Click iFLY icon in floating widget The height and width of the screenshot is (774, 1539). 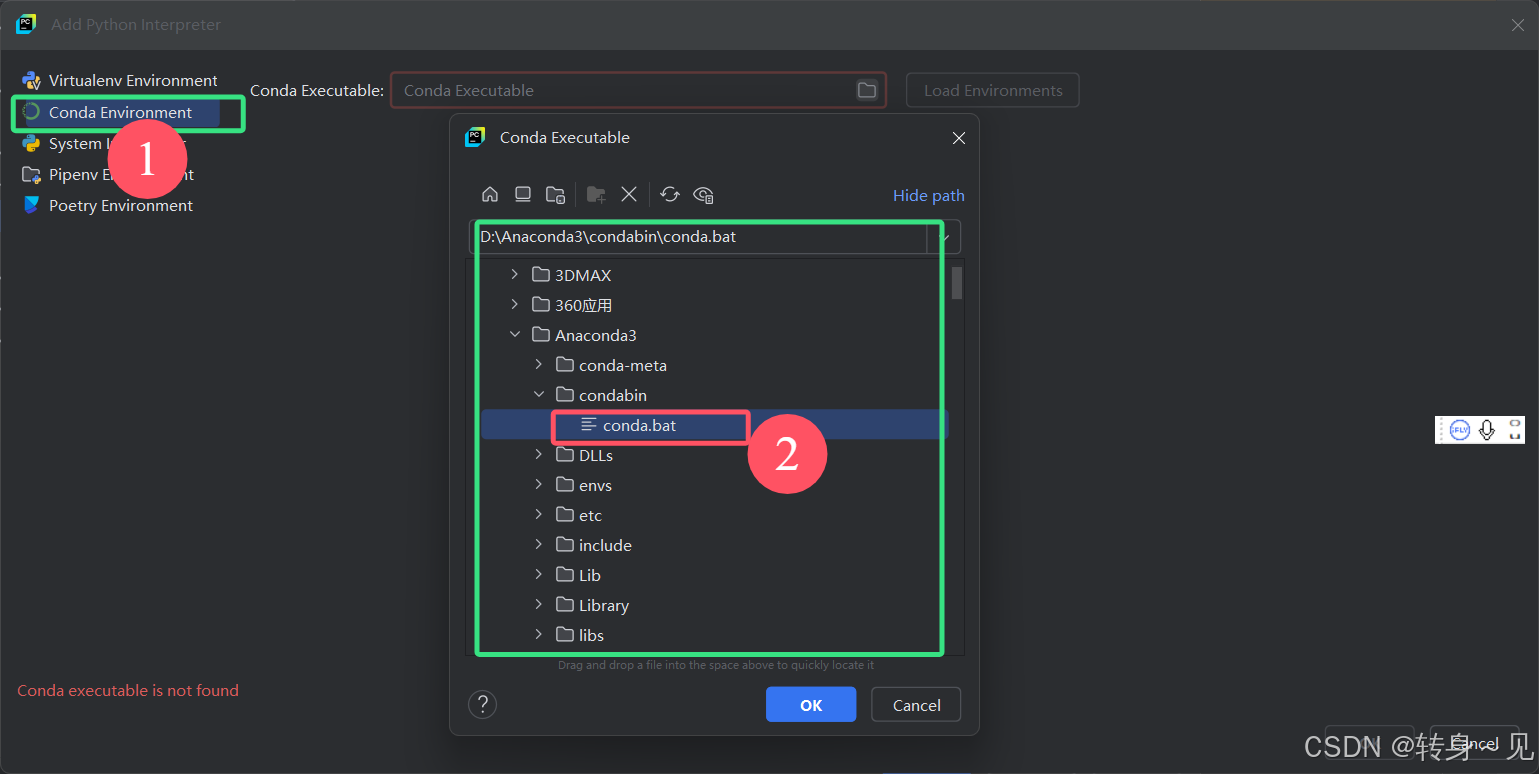click(x=1460, y=430)
